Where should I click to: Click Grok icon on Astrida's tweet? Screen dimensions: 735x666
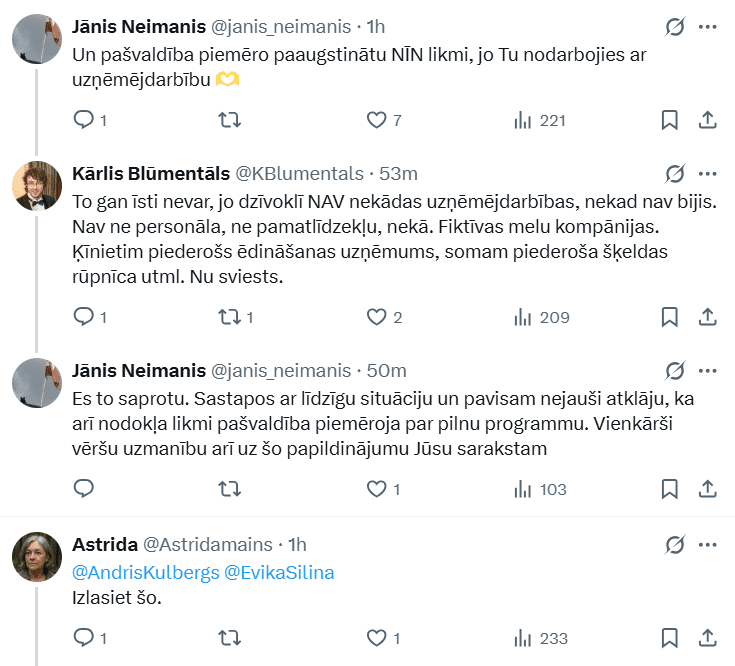(x=675, y=545)
